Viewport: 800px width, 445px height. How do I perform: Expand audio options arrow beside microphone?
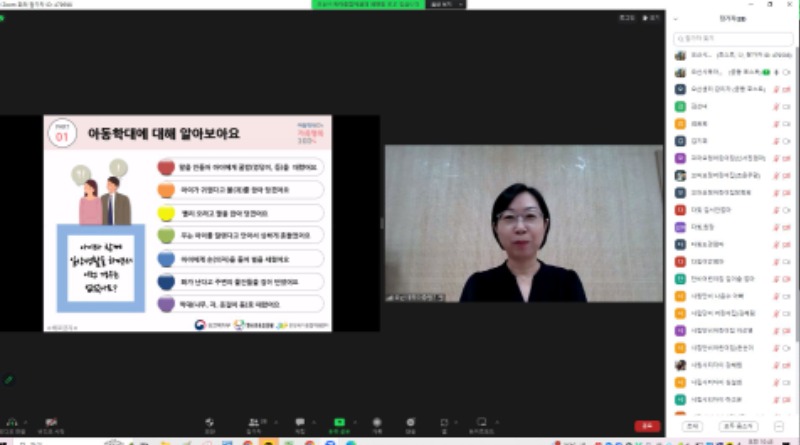click(27, 422)
